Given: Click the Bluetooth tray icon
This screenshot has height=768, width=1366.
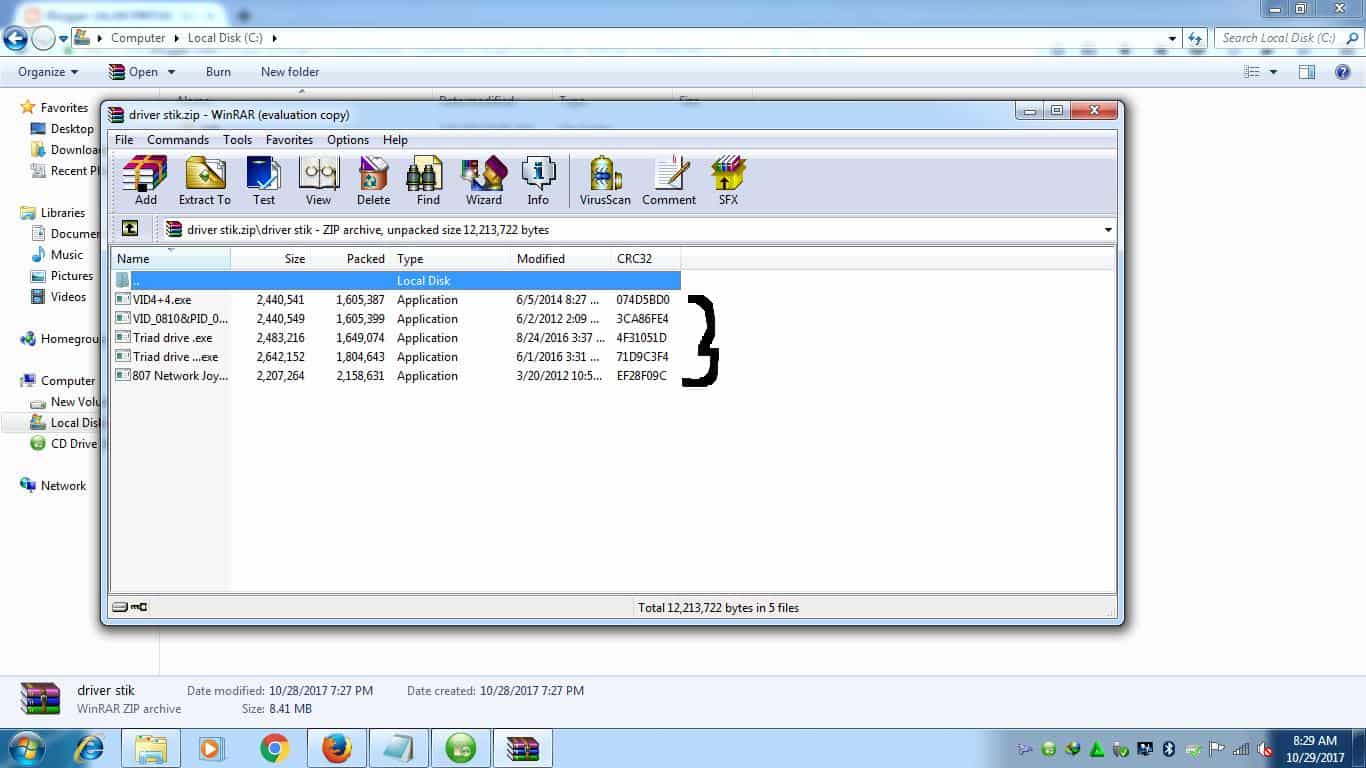Looking at the screenshot, I should click(1168, 749).
